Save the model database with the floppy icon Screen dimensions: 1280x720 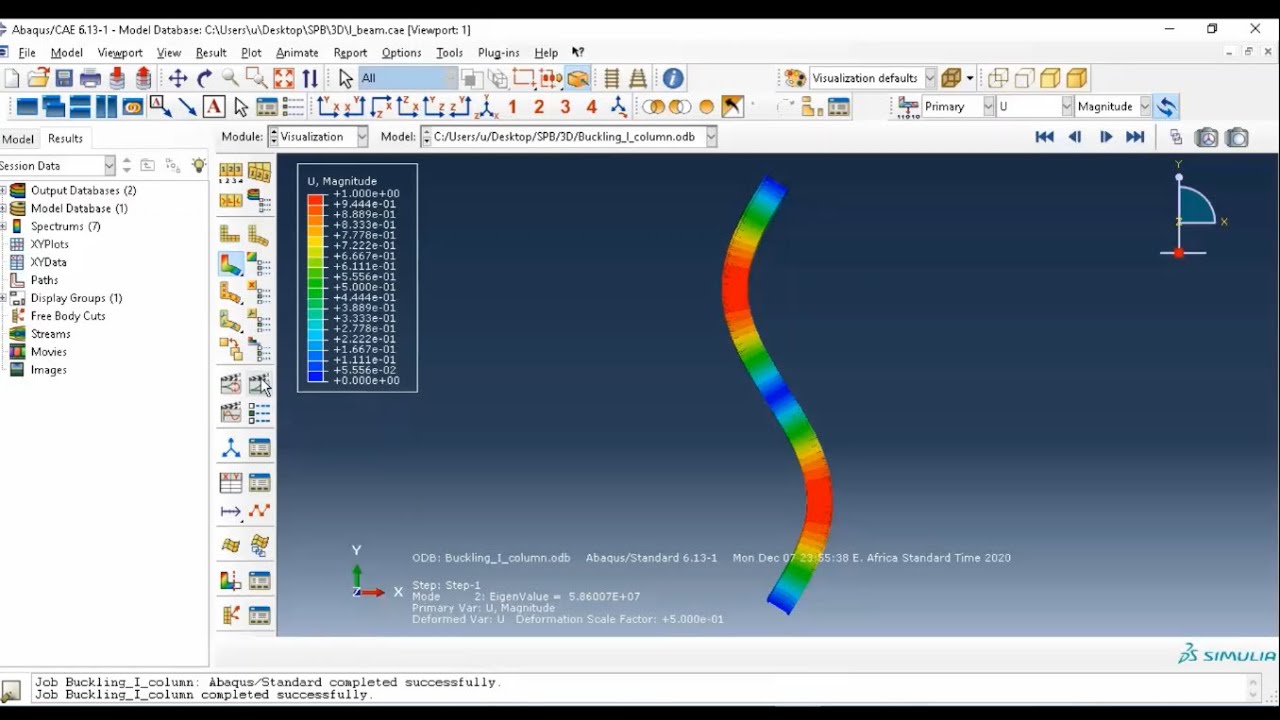pyautogui.click(x=64, y=78)
